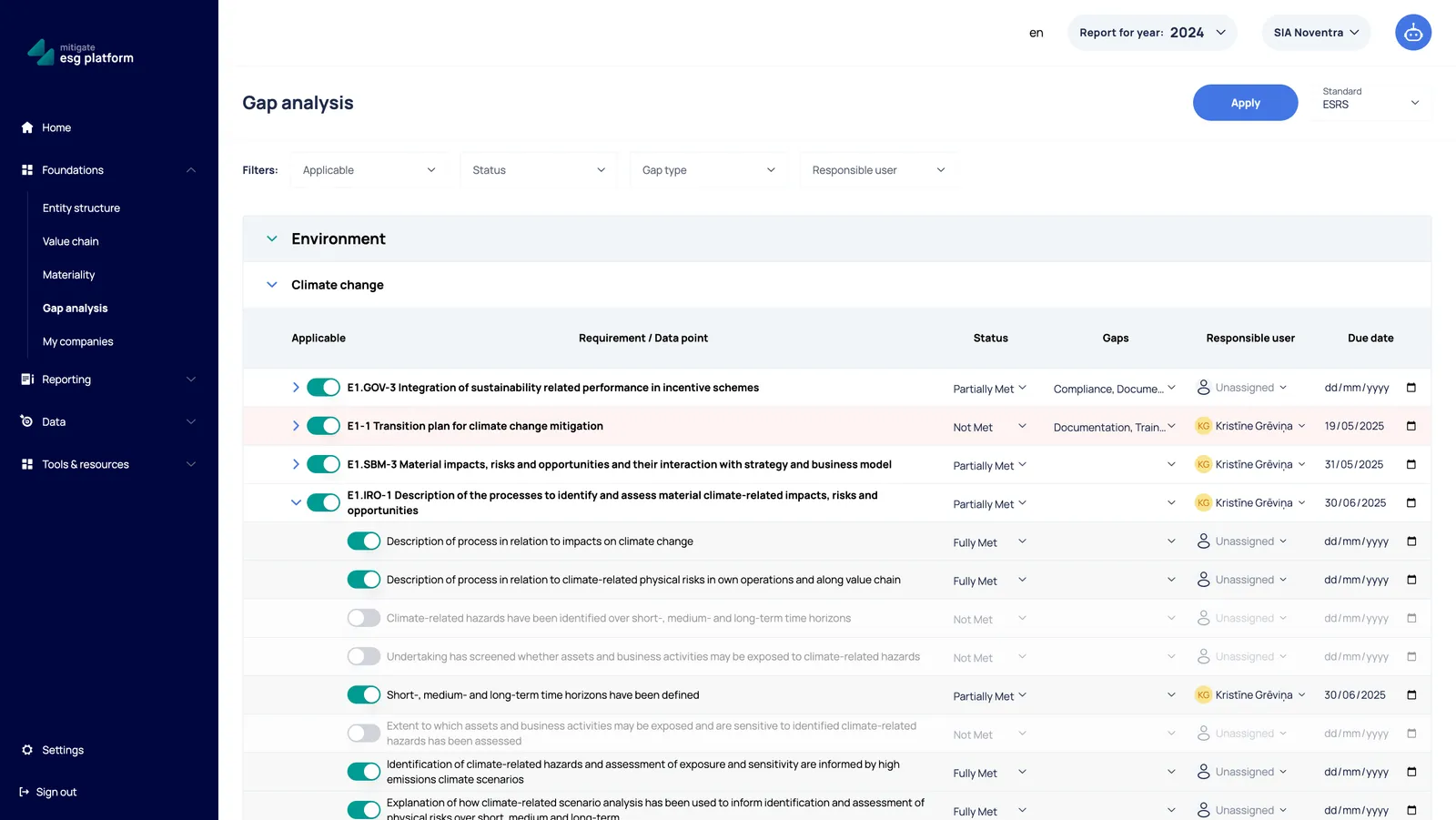Open calendar icon beside 19/05/2025

[1411, 426]
